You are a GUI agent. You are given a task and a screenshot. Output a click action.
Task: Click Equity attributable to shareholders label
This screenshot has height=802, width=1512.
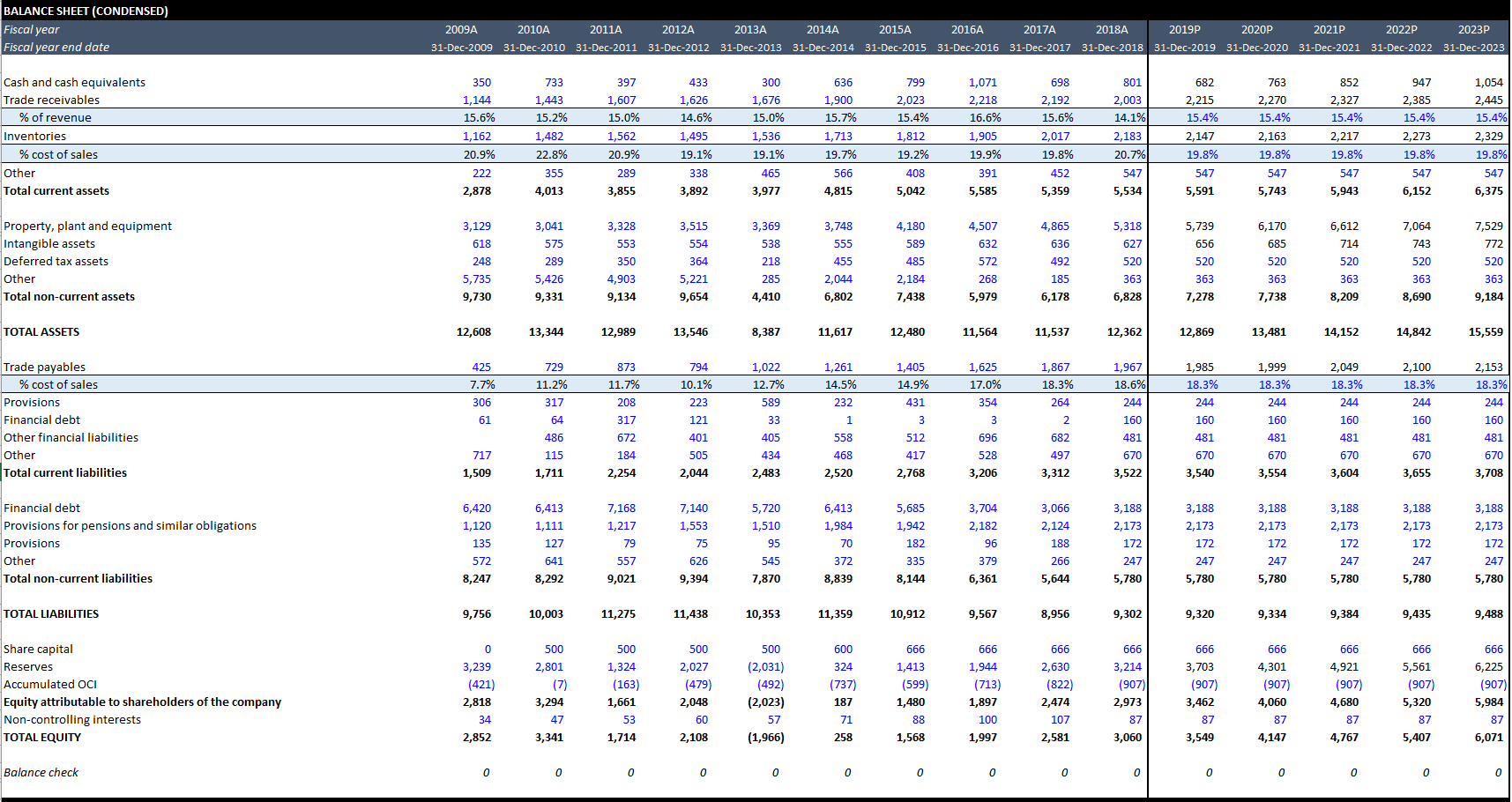pyautogui.click(x=142, y=702)
